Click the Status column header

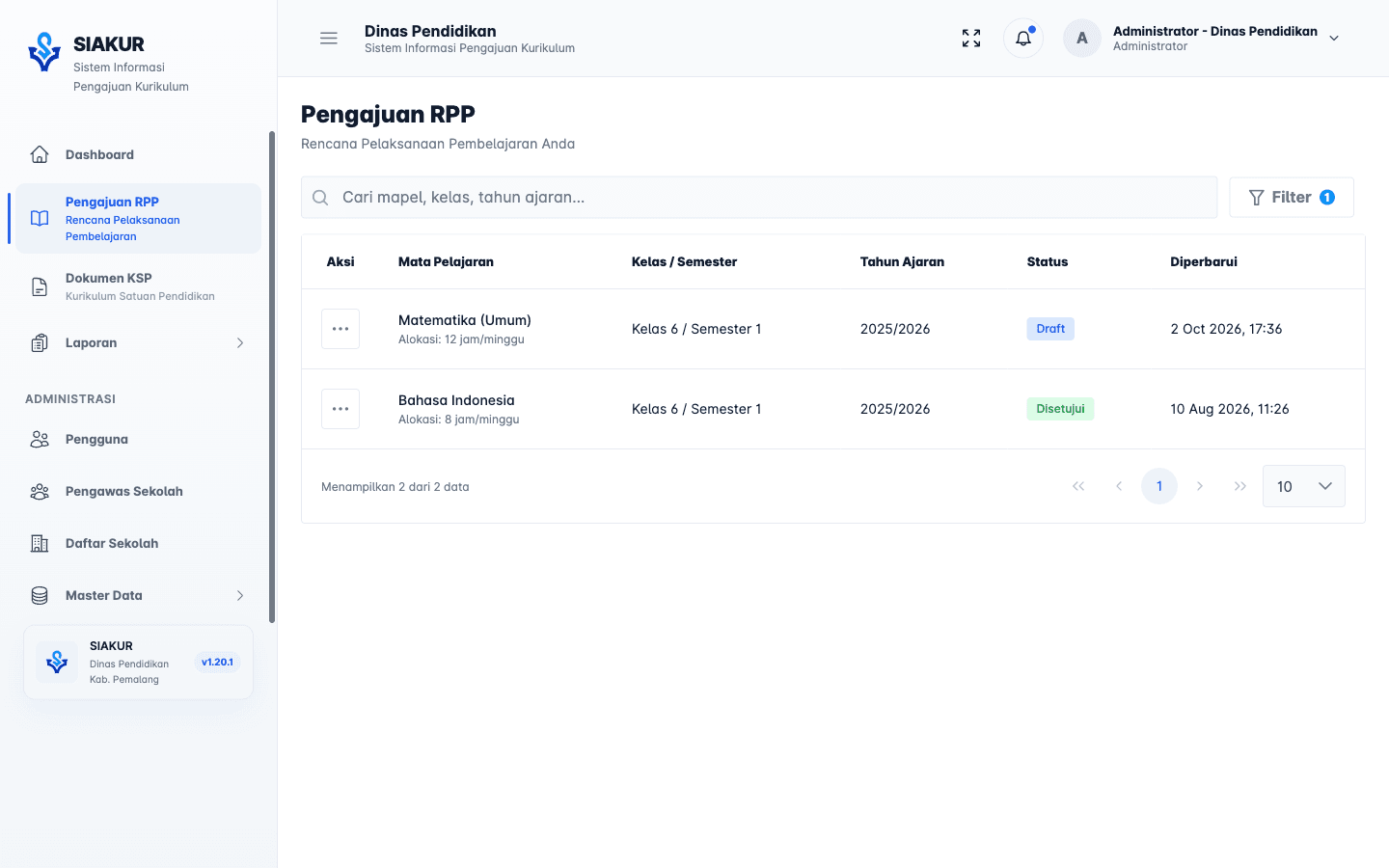click(1048, 262)
